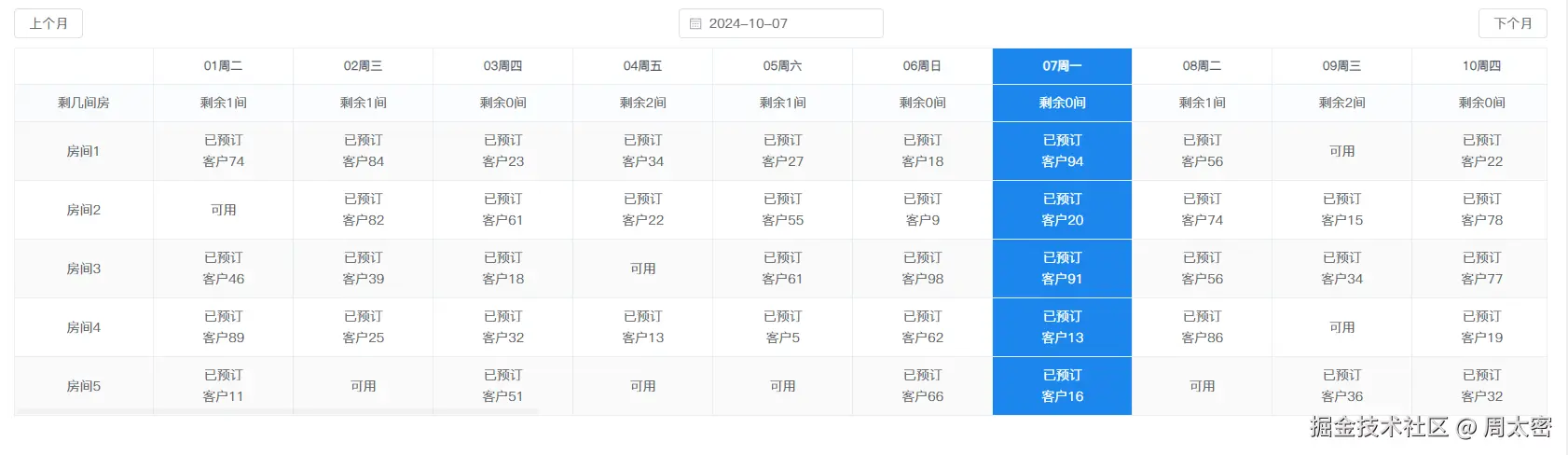Open the 客户89 booking cell
Image resolution: width=1568 pixels, height=455 pixels.
(x=224, y=327)
